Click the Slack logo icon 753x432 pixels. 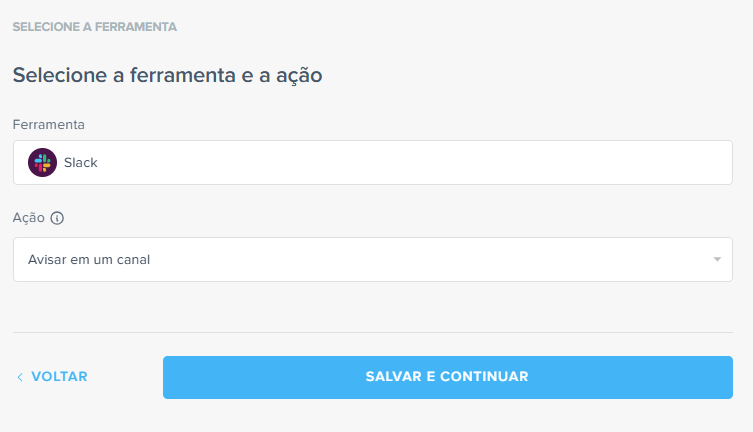pos(42,162)
